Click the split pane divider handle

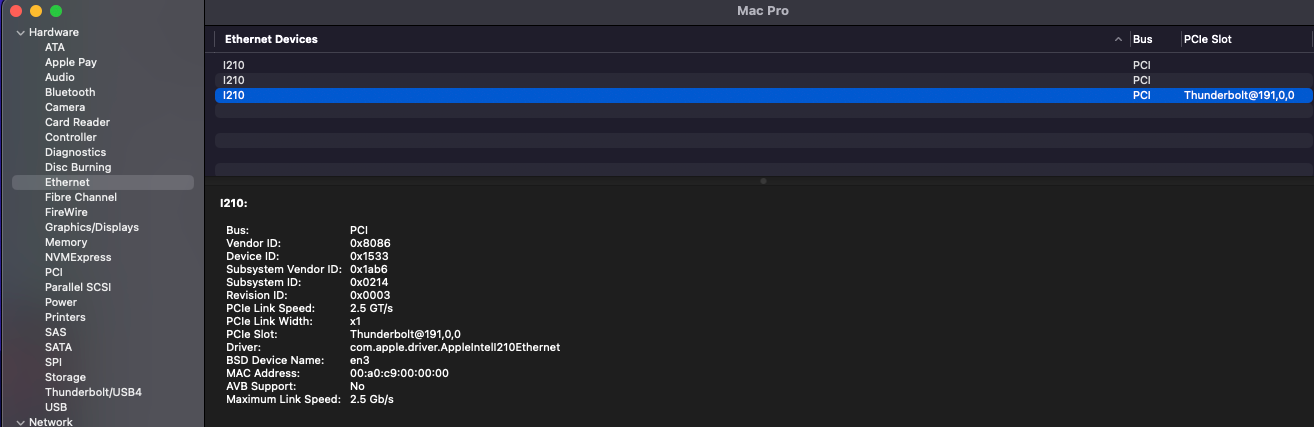763,181
